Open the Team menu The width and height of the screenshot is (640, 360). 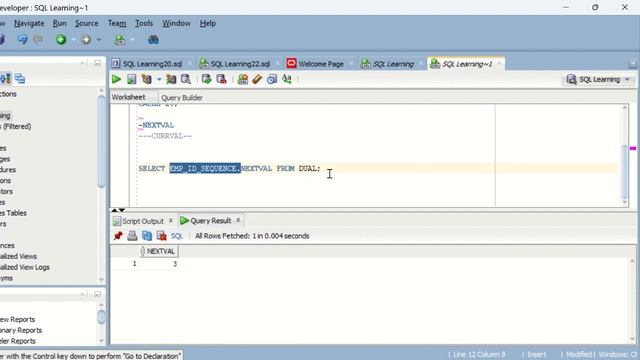tap(117, 23)
